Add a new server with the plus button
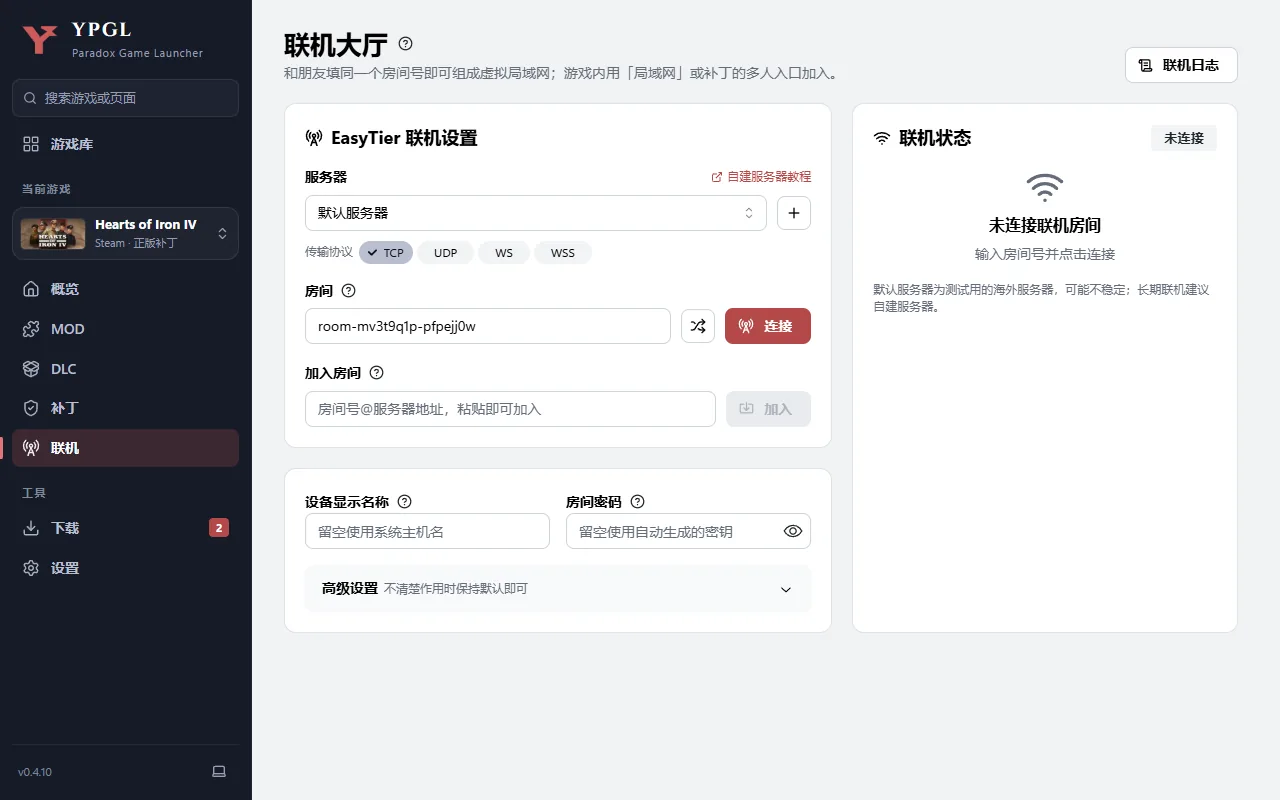This screenshot has width=1280, height=800. pyautogui.click(x=794, y=213)
